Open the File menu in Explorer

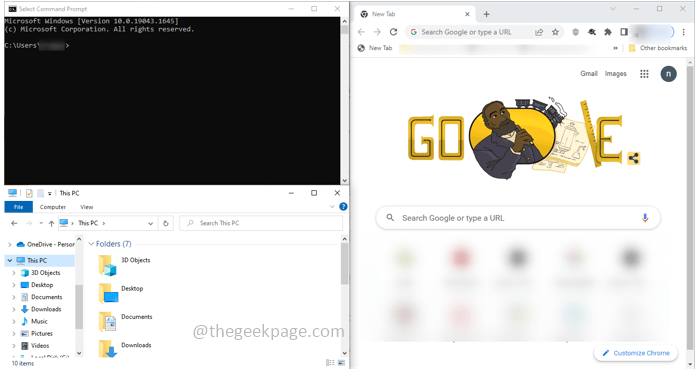[x=19, y=207]
